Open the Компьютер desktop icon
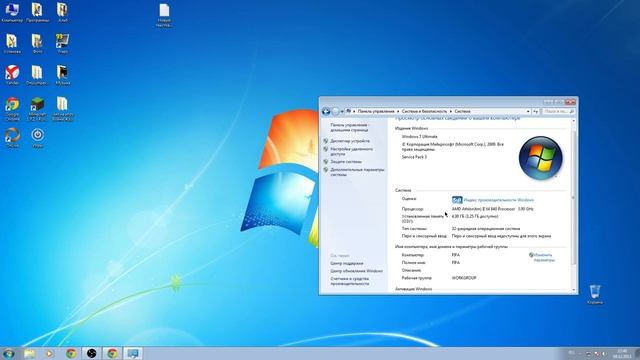The image size is (640, 360). (x=12, y=12)
